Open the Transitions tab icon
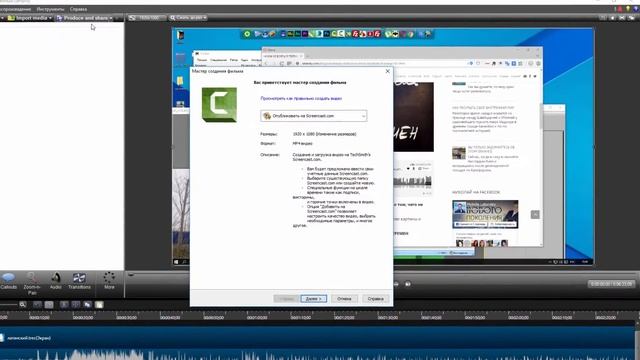640x360 pixels. click(79, 281)
